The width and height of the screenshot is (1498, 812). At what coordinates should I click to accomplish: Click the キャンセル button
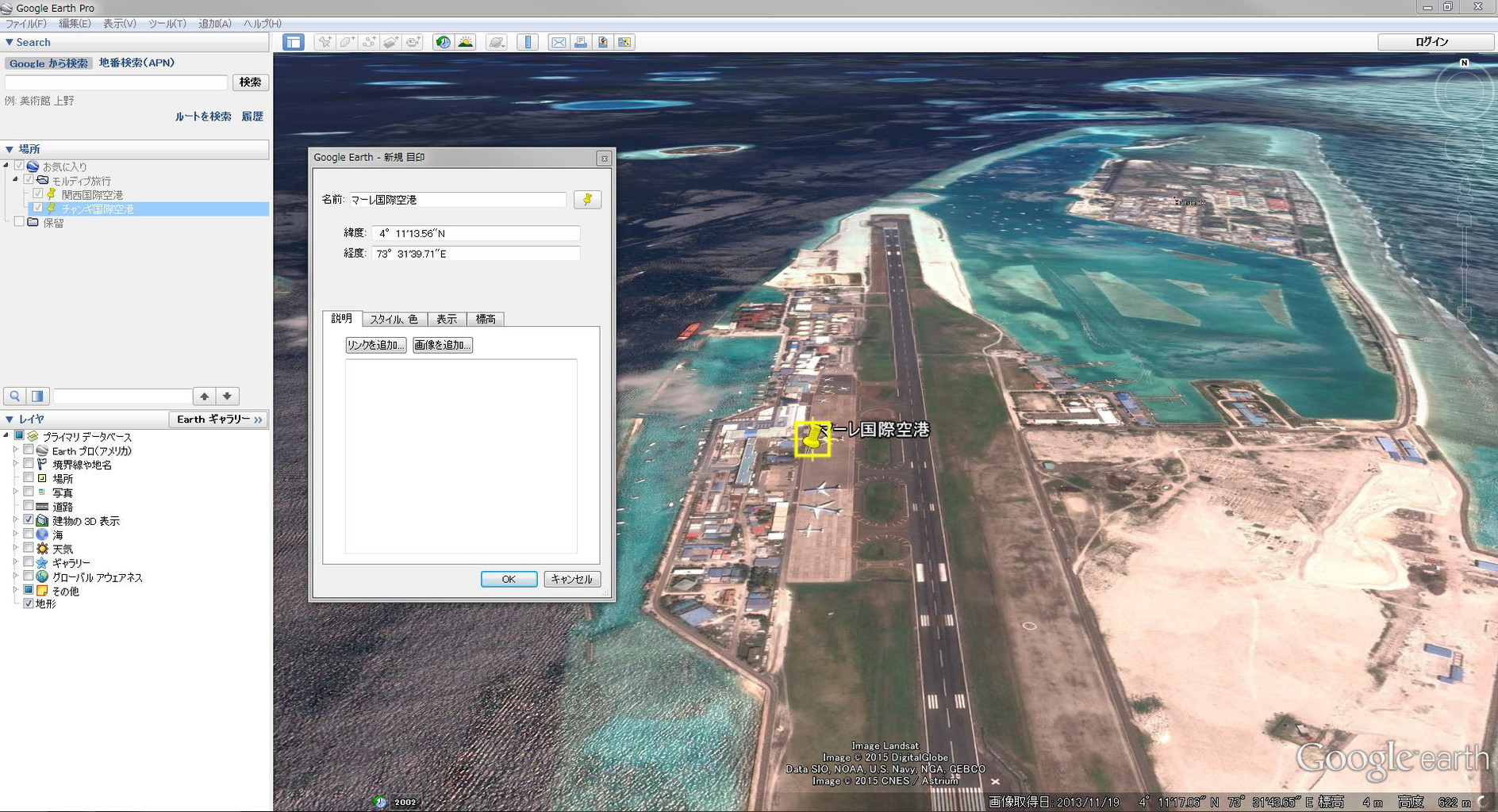click(x=572, y=579)
